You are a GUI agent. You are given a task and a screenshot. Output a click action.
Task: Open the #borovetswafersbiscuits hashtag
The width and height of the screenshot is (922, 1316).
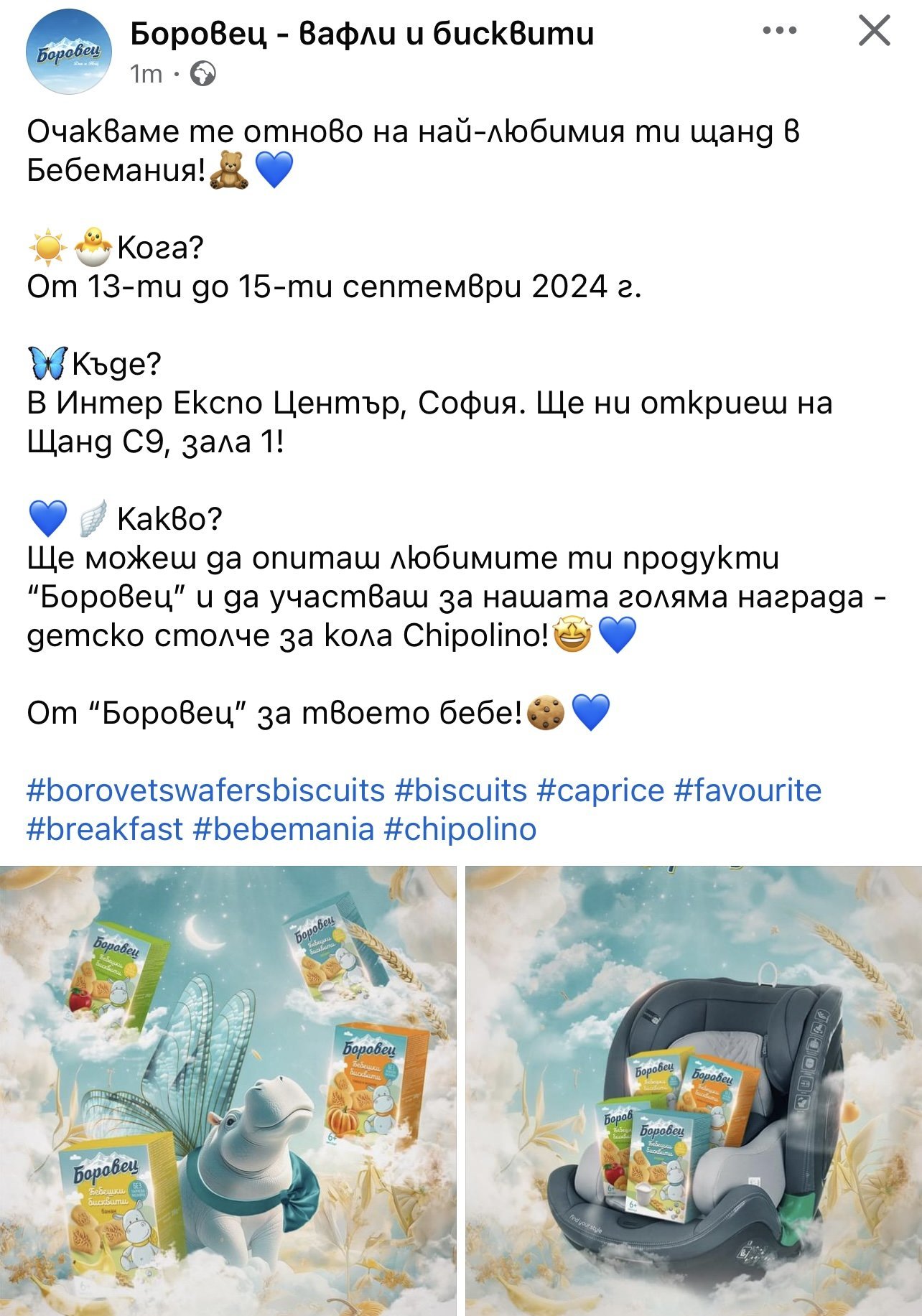click(x=206, y=790)
